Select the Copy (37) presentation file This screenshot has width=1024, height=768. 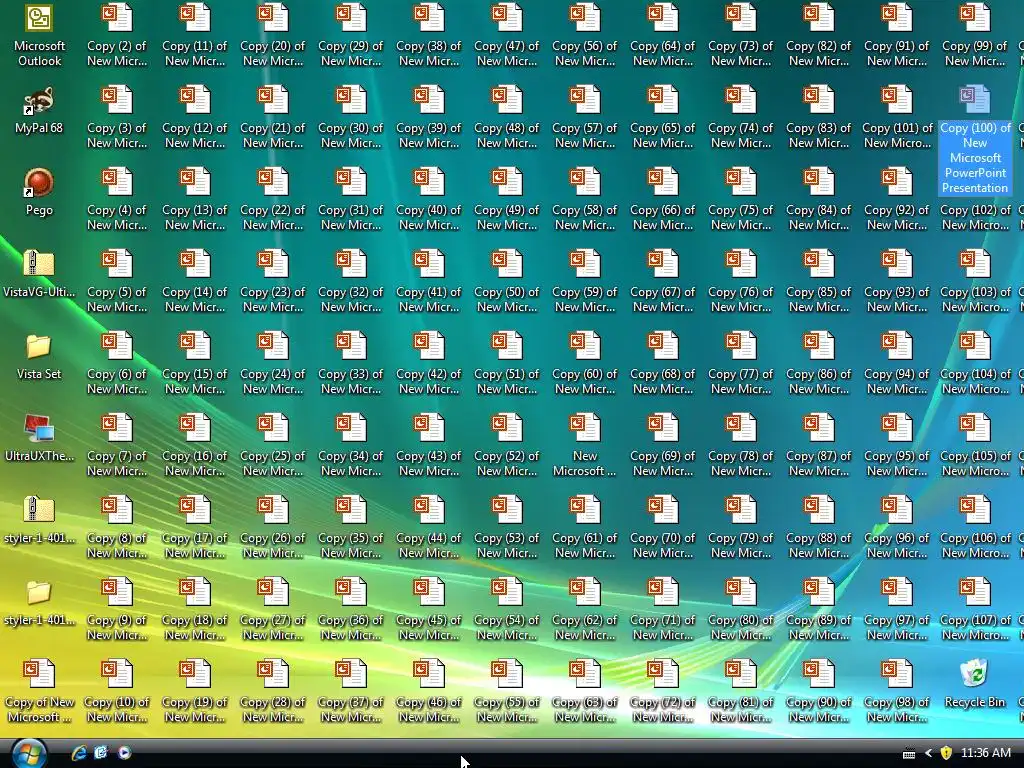tap(351, 692)
